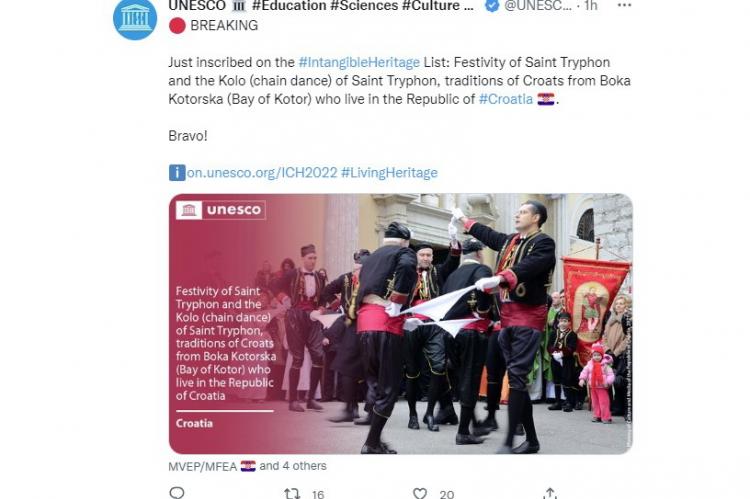Open the Saint Tryphon dance image
Viewport: 750px width, 499px height.
point(401,324)
